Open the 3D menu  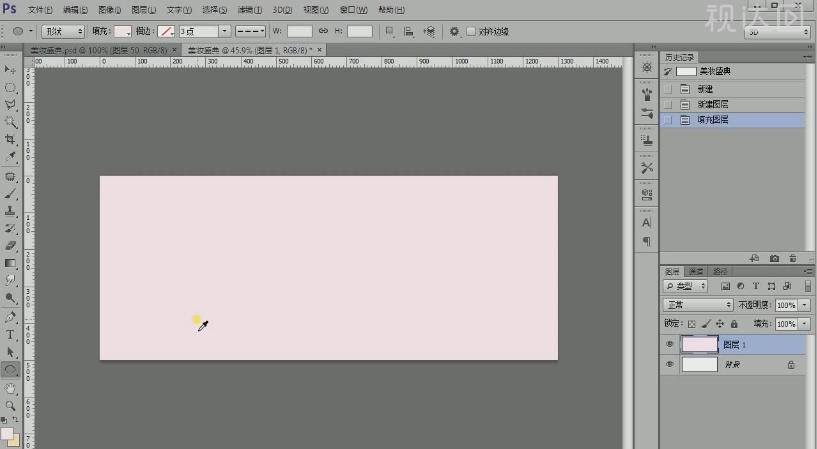point(282,10)
